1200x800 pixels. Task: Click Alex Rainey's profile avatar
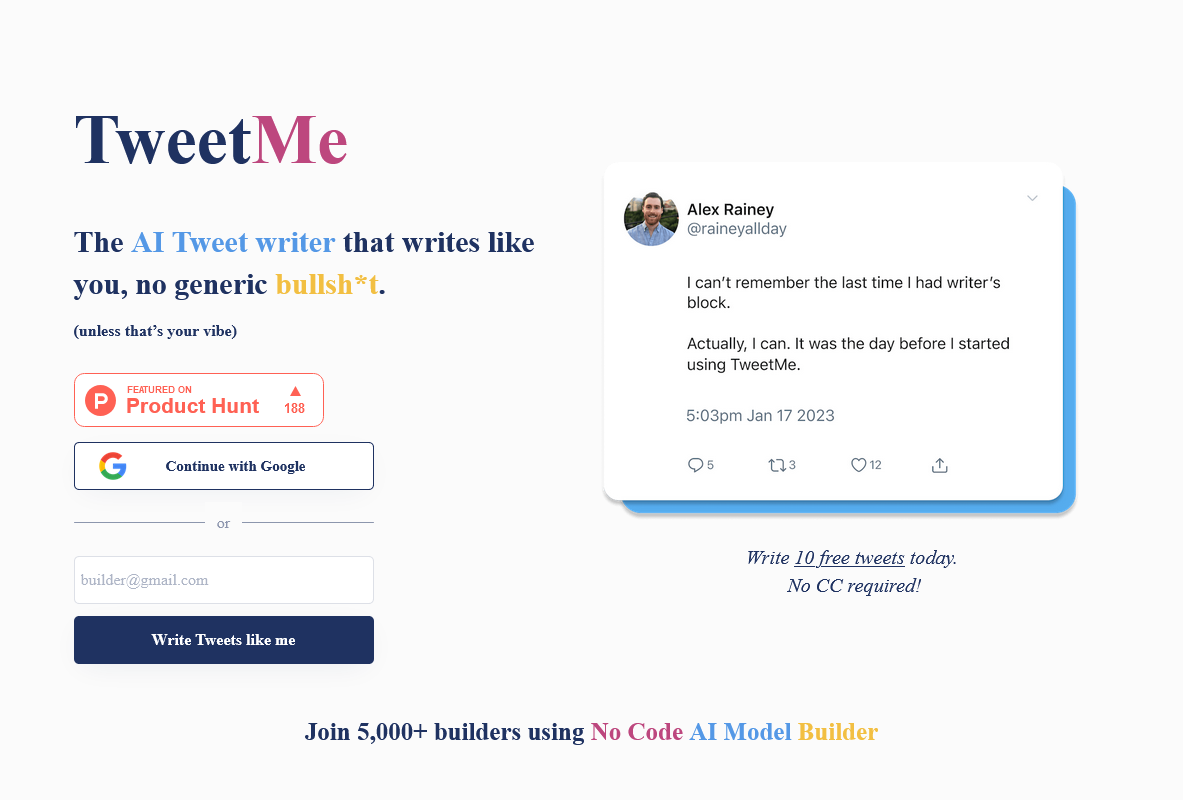(651, 219)
